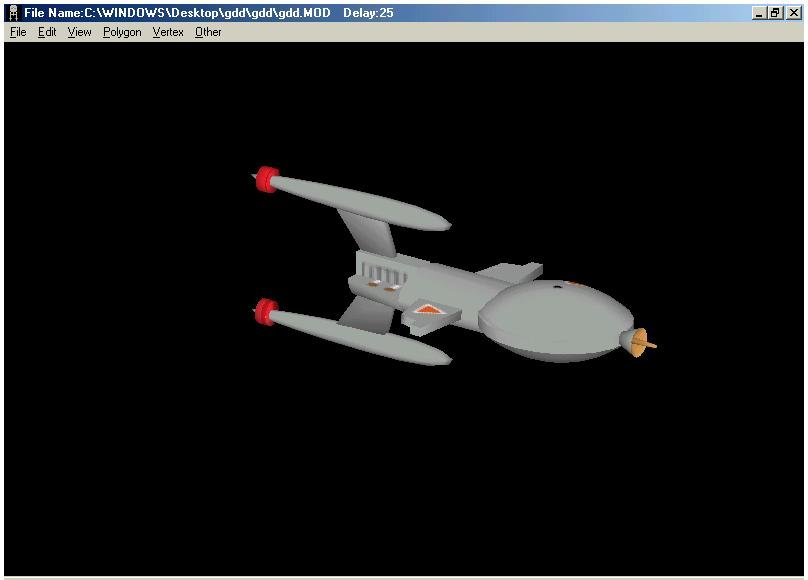Restore down the model editor window
Image resolution: width=808 pixels, height=580 pixels.
point(775,13)
